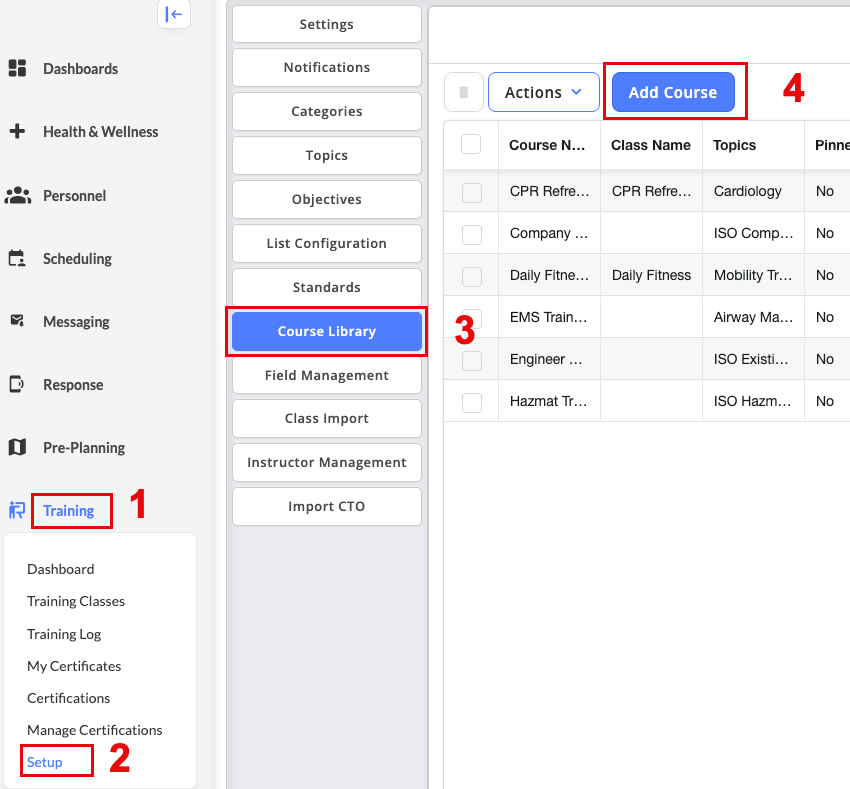Sort by the Course Name column header
Image resolution: width=850 pixels, height=789 pixels.
547,145
